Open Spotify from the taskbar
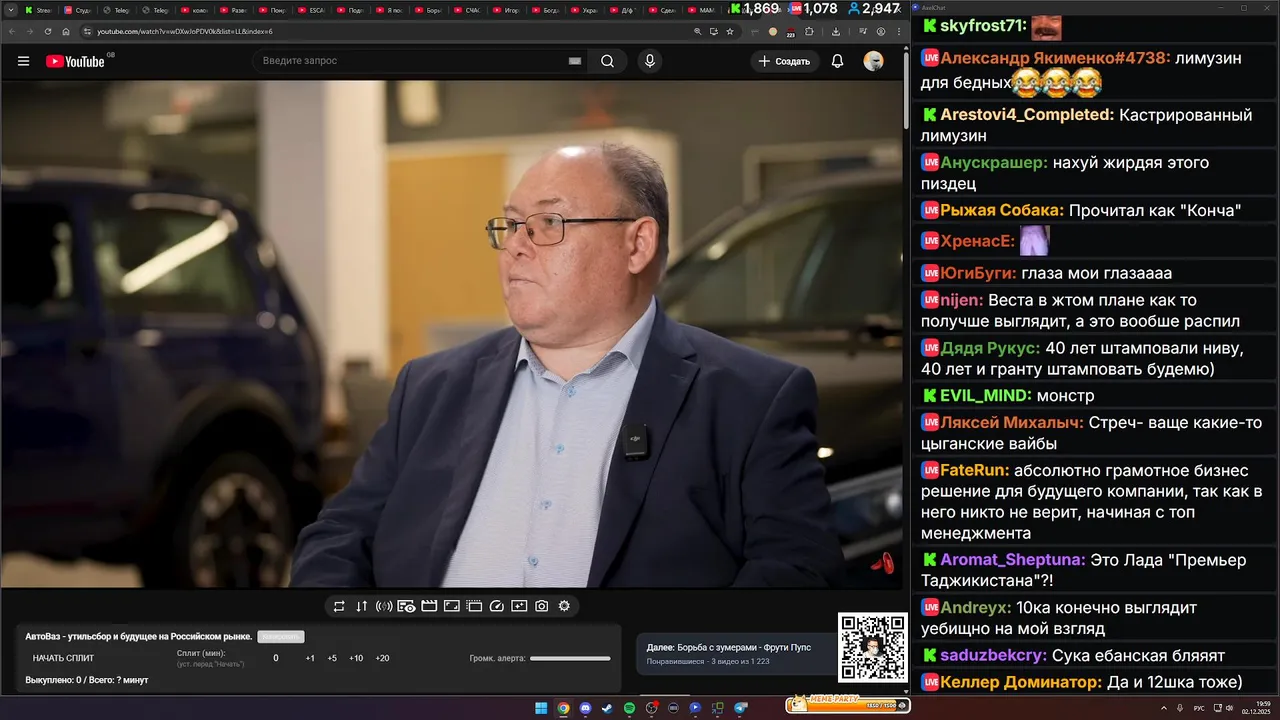1280x720 pixels. click(629, 708)
